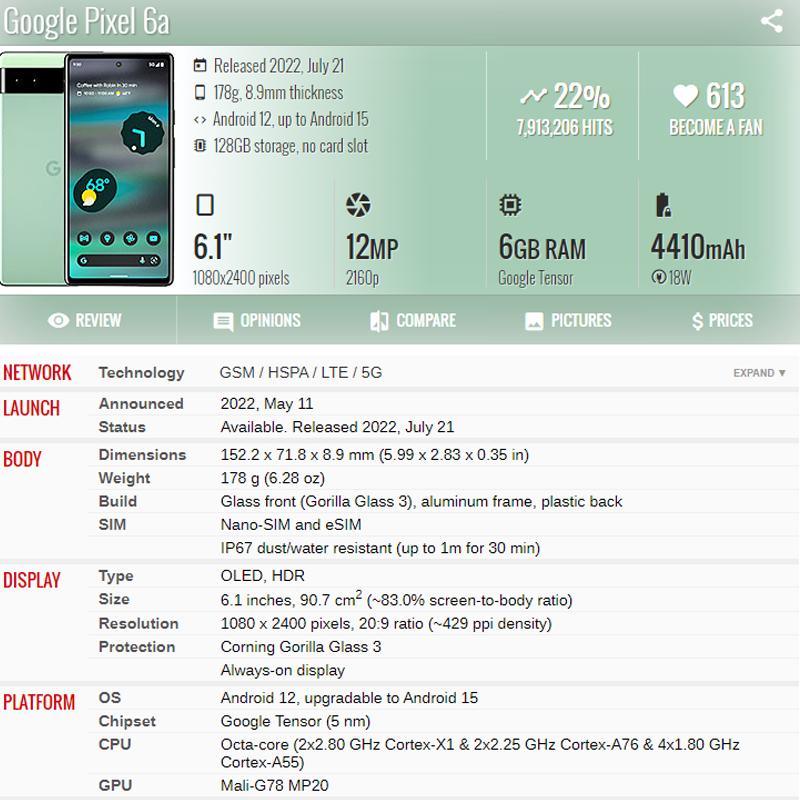Click the Technology label link
Image resolution: width=800 pixels, height=800 pixels.
[141, 372]
